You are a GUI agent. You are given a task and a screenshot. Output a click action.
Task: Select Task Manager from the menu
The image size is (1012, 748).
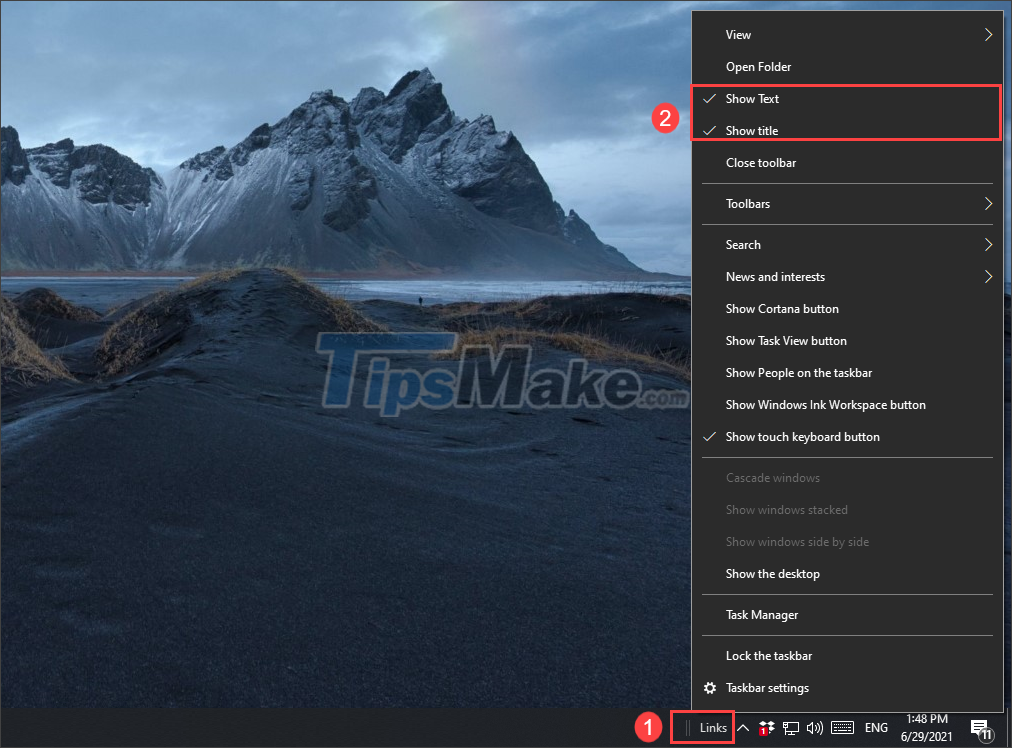click(761, 614)
